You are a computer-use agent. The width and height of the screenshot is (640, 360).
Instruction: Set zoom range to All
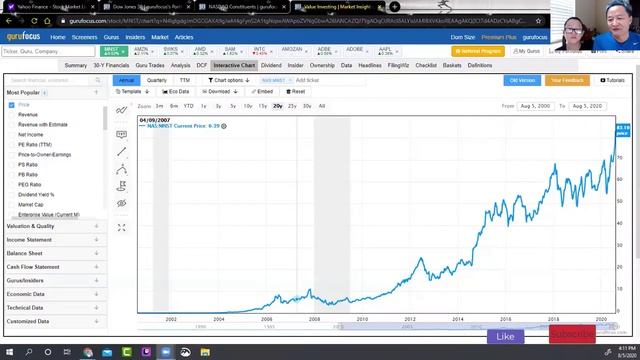tap(322, 106)
